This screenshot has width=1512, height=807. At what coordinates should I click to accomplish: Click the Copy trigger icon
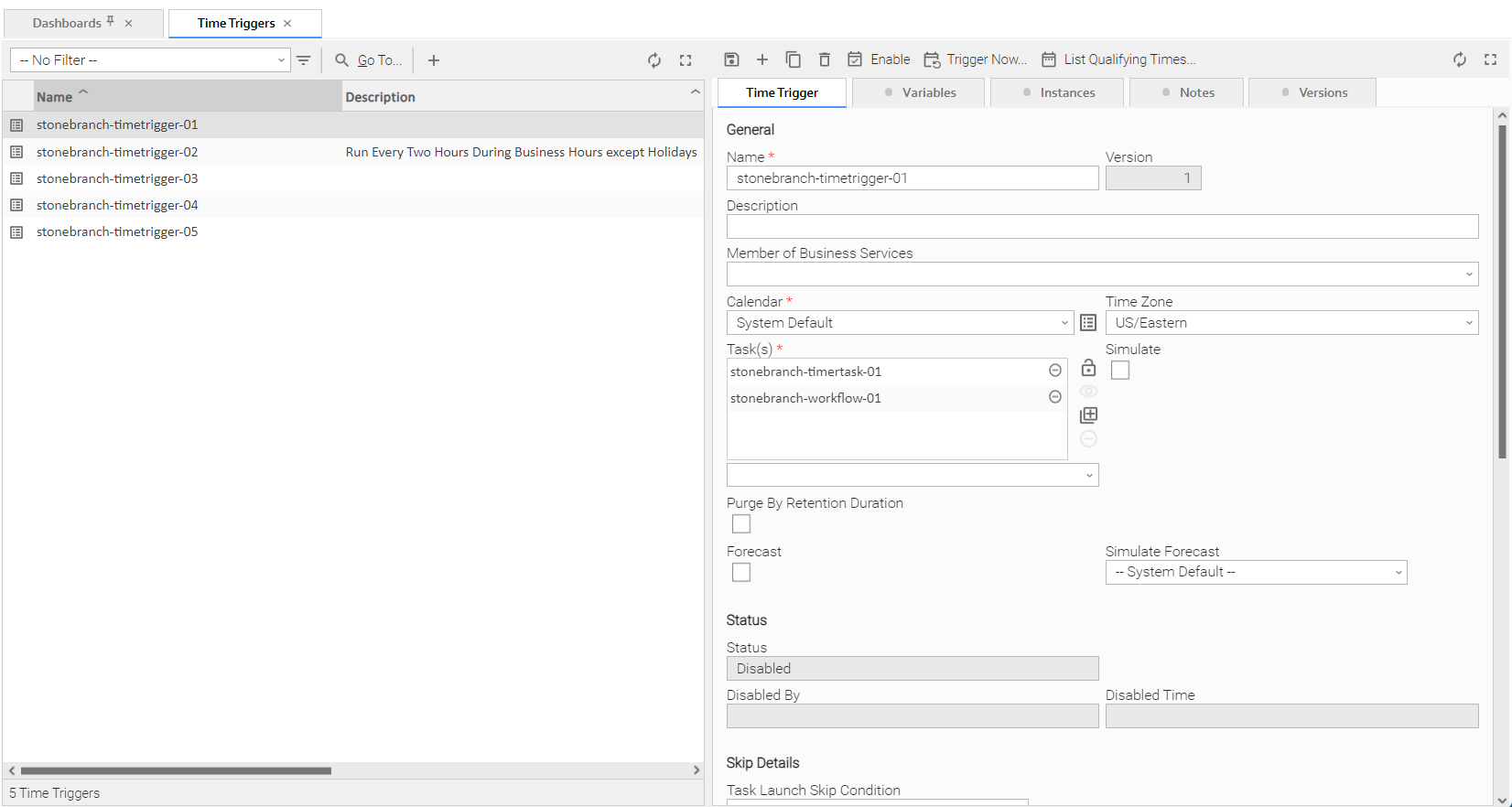tap(793, 59)
